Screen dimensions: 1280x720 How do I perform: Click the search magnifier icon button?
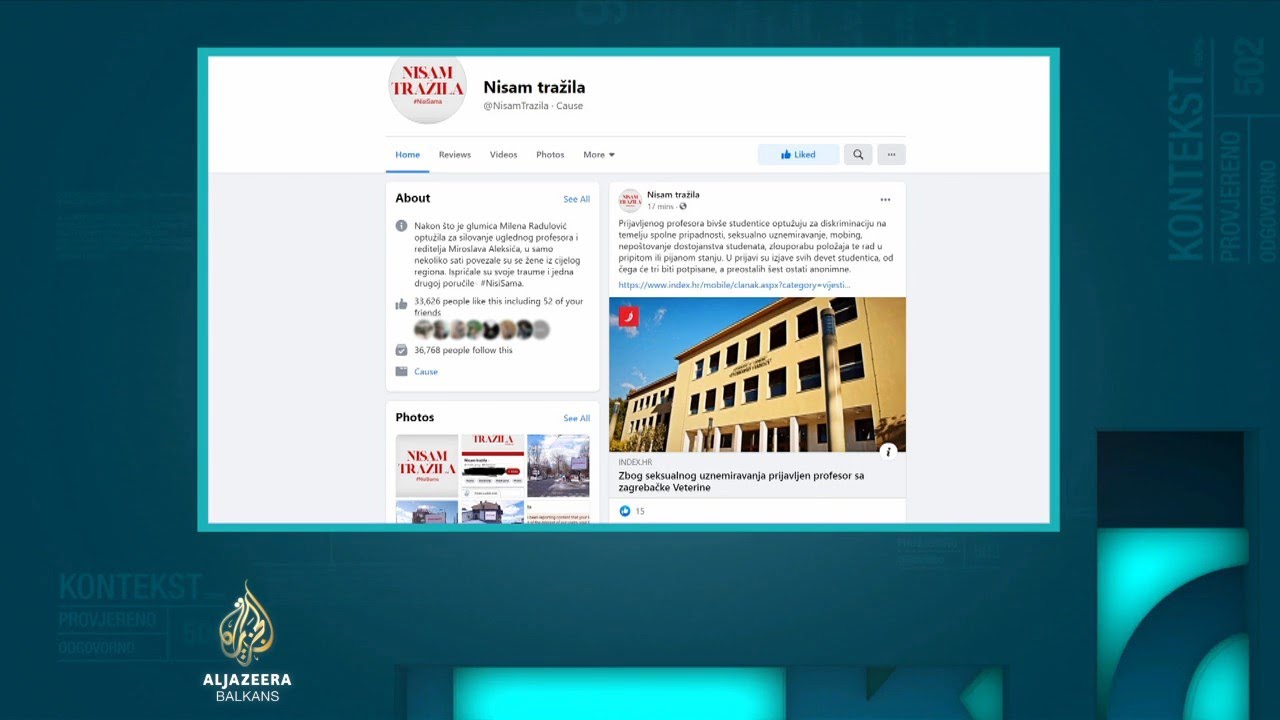tap(858, 155)
